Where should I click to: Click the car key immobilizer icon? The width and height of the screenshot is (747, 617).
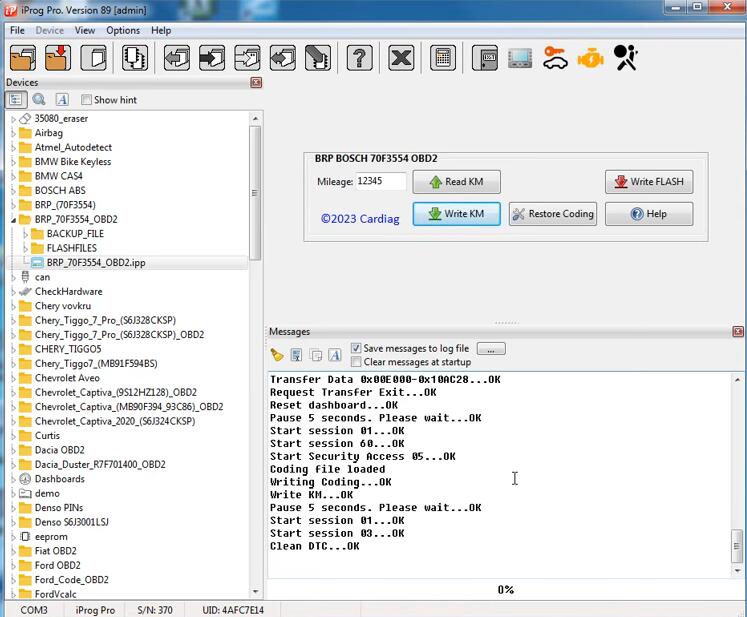[x=555, y=58]
